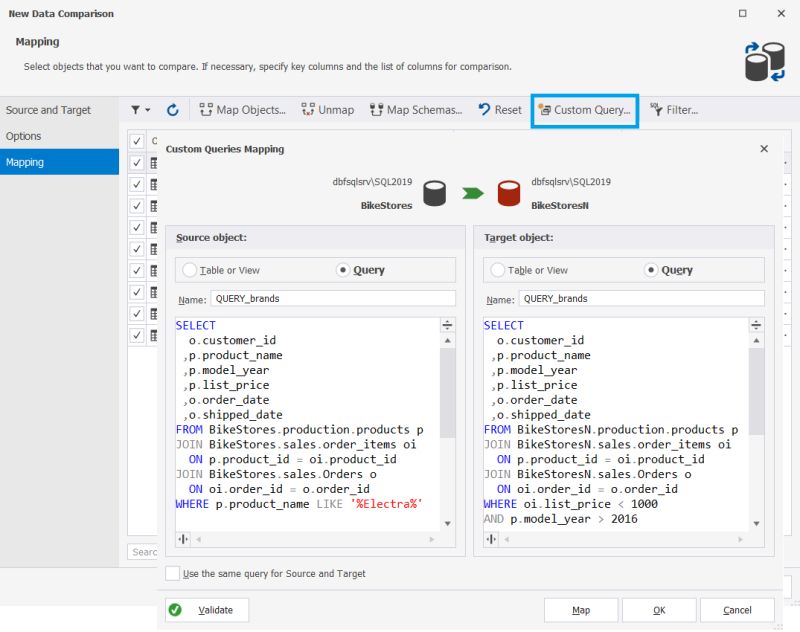Click the Refresh icon in mapping toolbar
800x632 pixels.
172,110
